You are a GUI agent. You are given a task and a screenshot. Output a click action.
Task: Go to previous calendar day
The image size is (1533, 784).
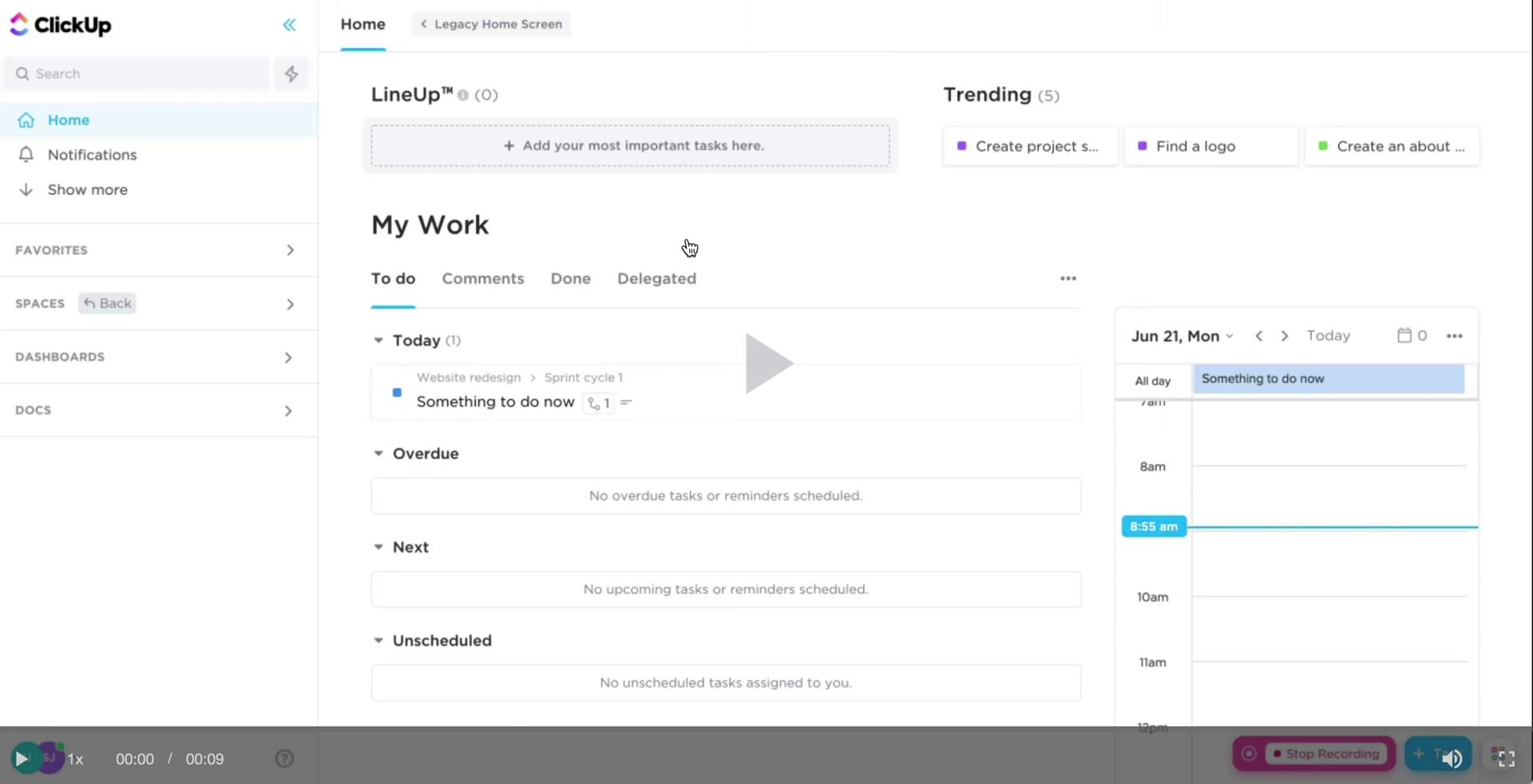[1259, 336]
